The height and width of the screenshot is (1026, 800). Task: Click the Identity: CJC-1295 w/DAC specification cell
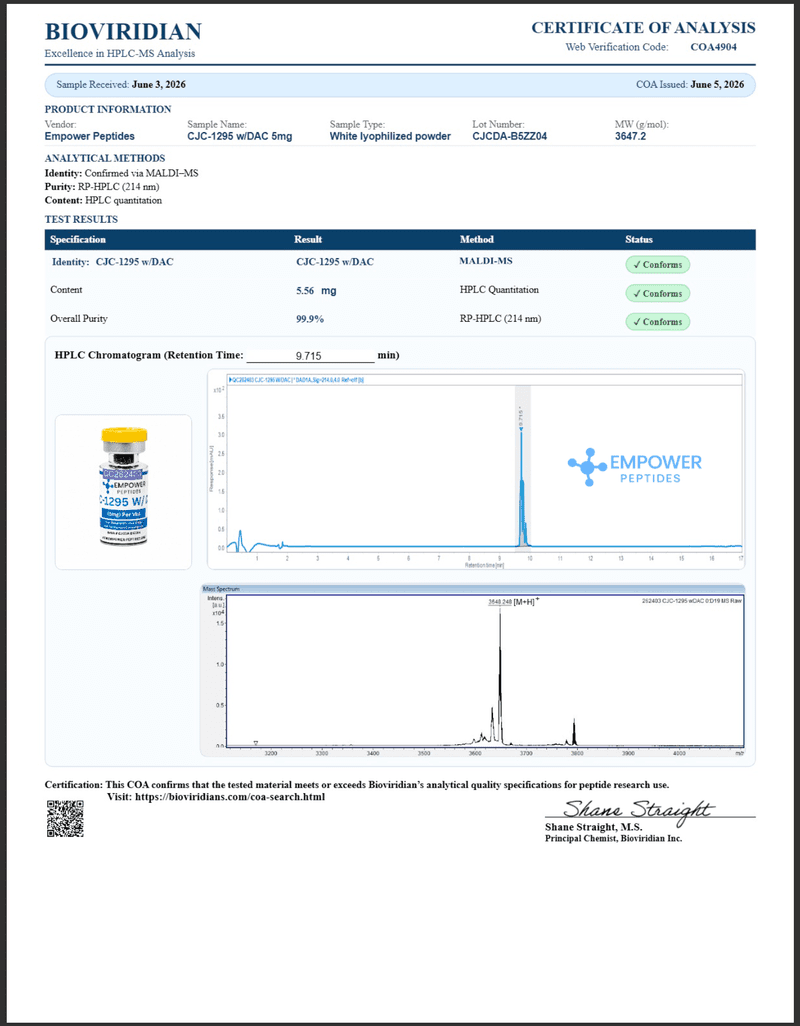113,262
